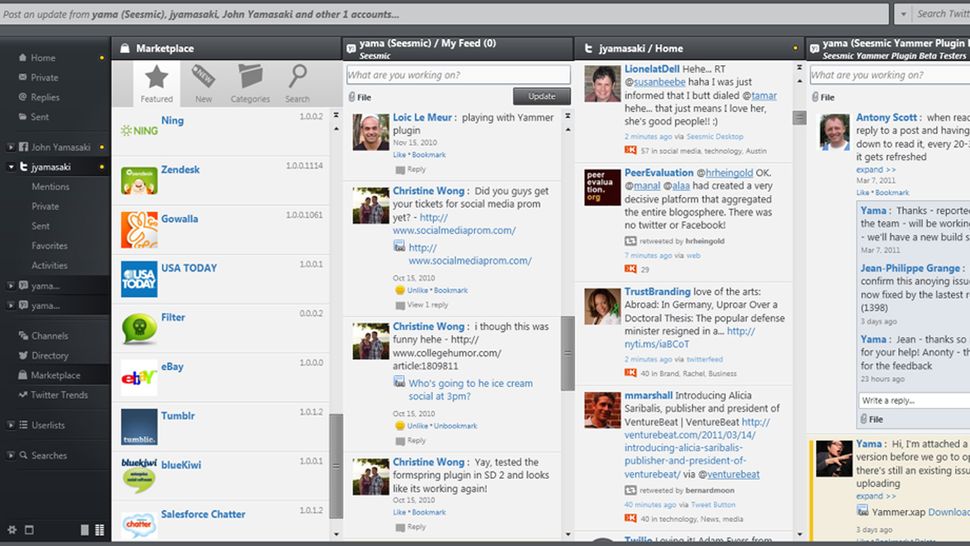Viewport: 970px width, 546px height.
Task: Open LionelatDell's profile link
Action: point(651,69)
